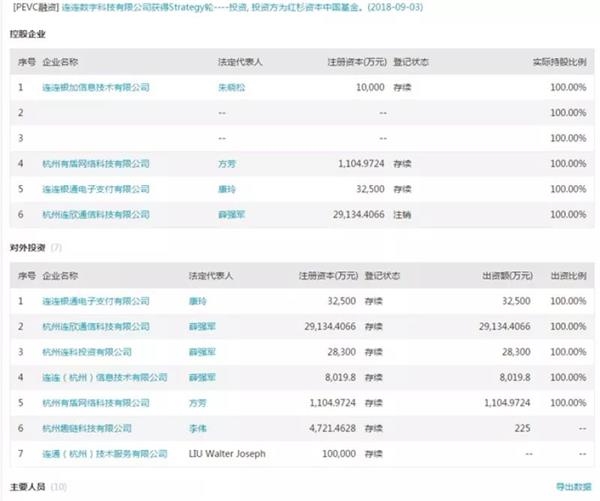Open 连连银加信息技术有限公司 in the 控股企业 table
Screen dimensions: 600x501
pyautogui.click(x=96, y=87)
